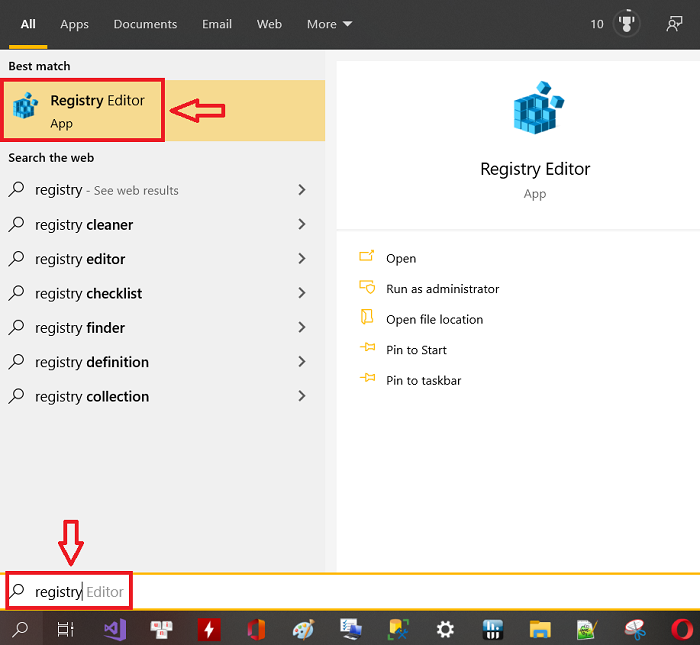The width and height of the screenshot is (700, 645).
Task: Click the feedback person icon
Action: [x=674, y=24]
